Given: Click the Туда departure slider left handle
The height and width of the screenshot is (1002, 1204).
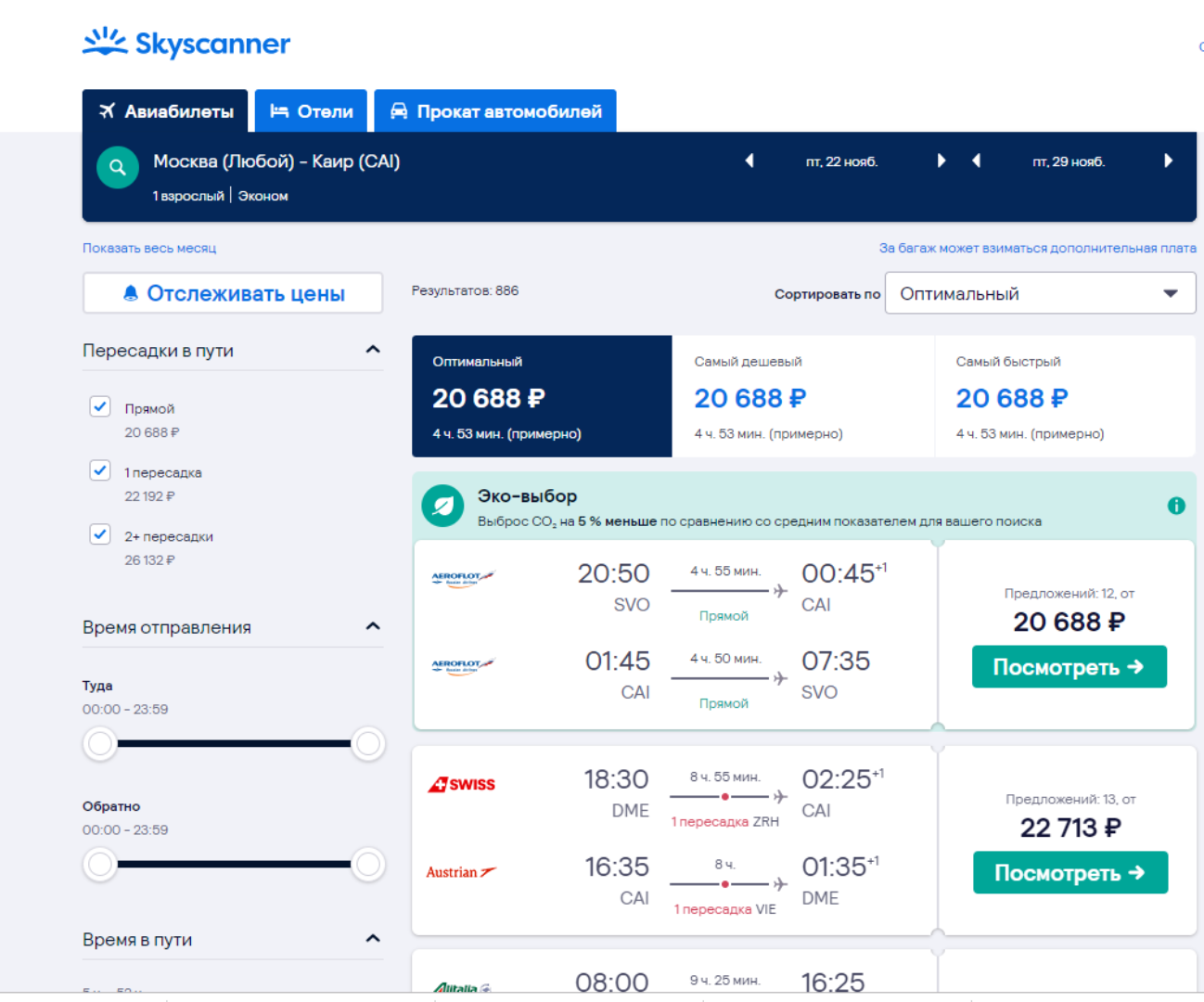Looking at the screenshot, I should coord(100,743).
